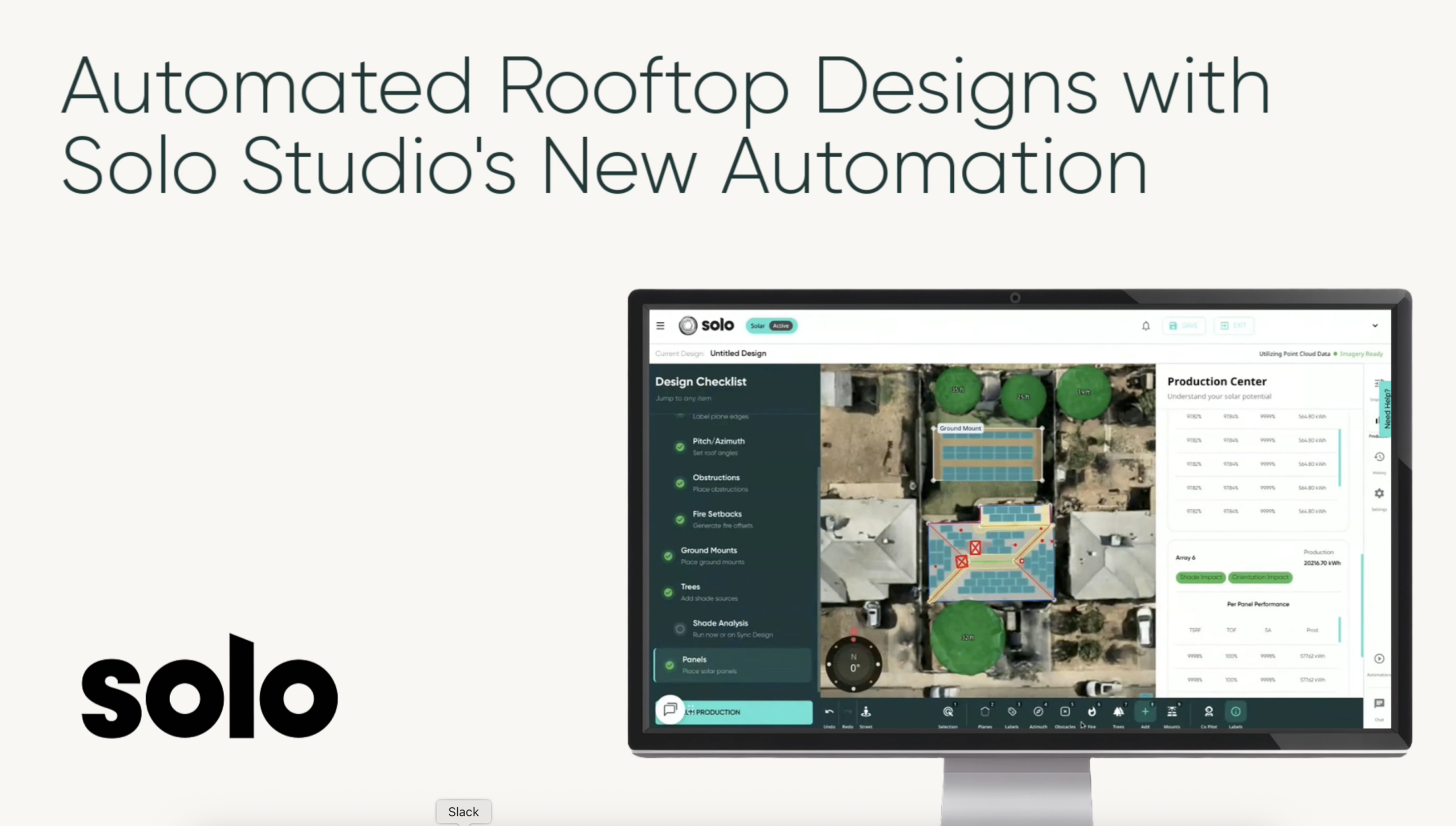The height and width of the screenshot is (826, 1456).
Task: Open the Azimuth tool
Action: coord(1037,712)
